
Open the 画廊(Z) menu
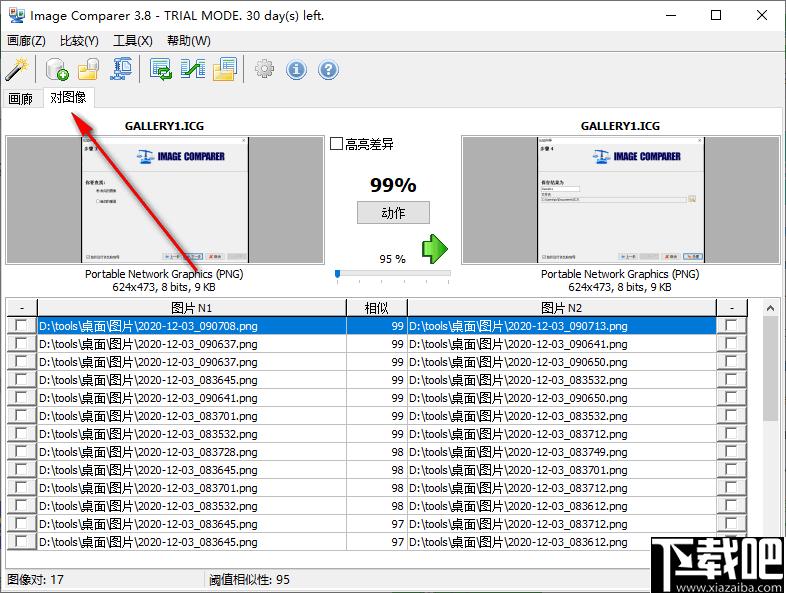27,41
